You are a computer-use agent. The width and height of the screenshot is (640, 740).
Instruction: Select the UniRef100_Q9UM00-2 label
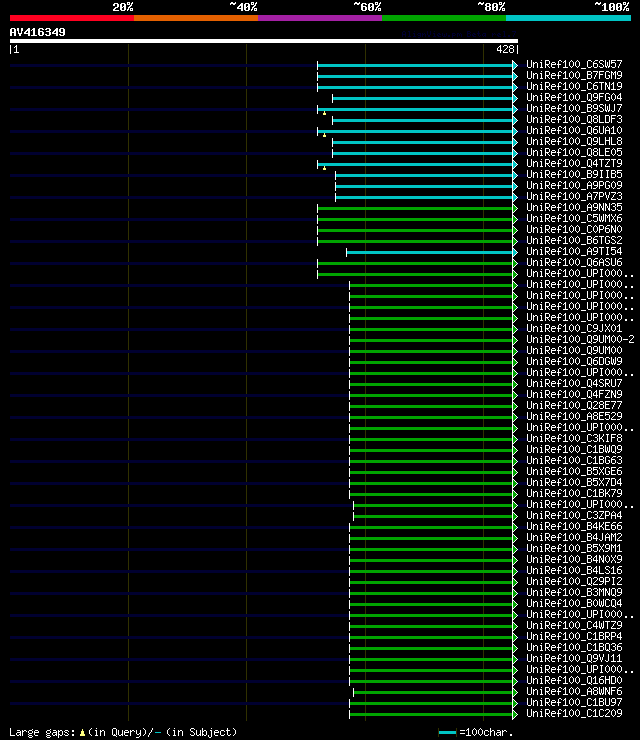pos(581,339)
